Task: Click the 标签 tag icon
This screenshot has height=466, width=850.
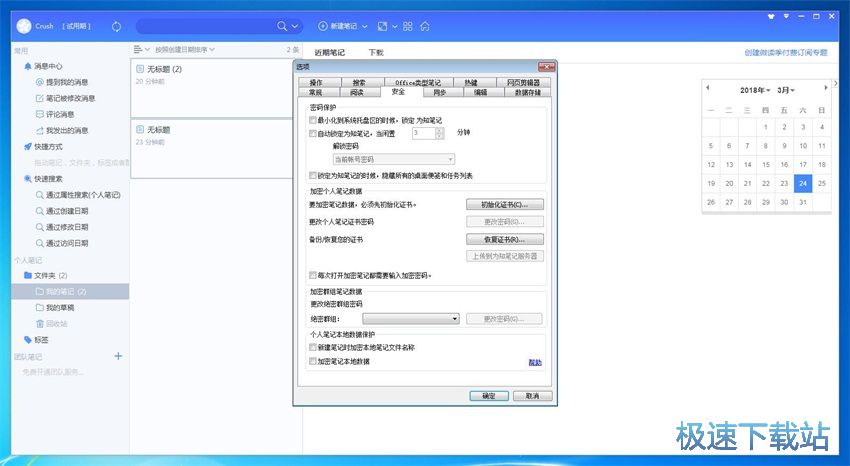Action: [28, 340]
